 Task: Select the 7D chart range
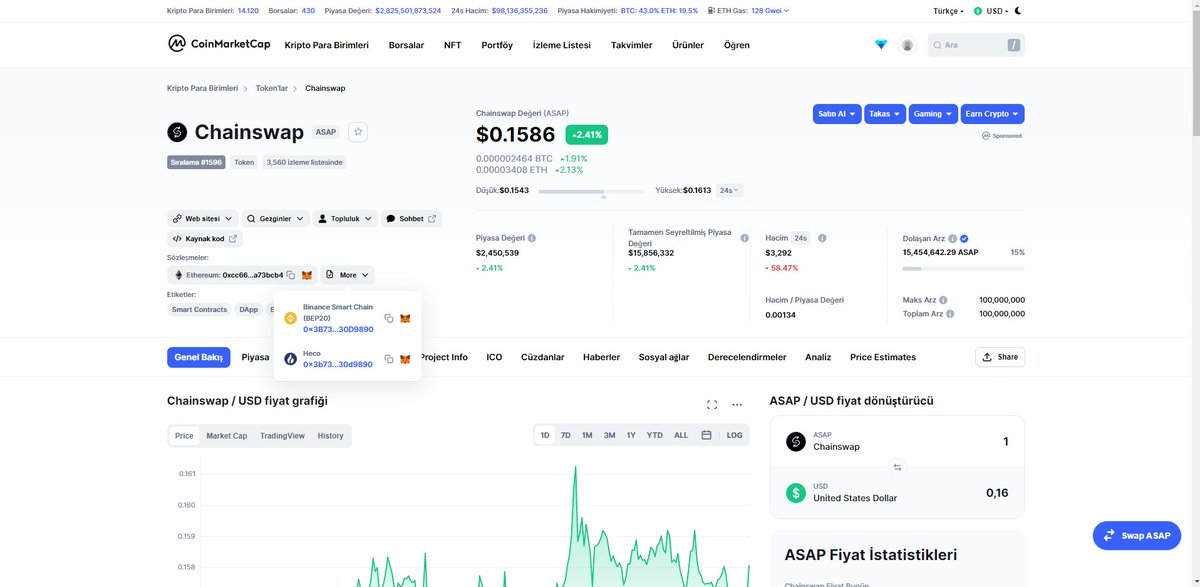click(566, 436)
